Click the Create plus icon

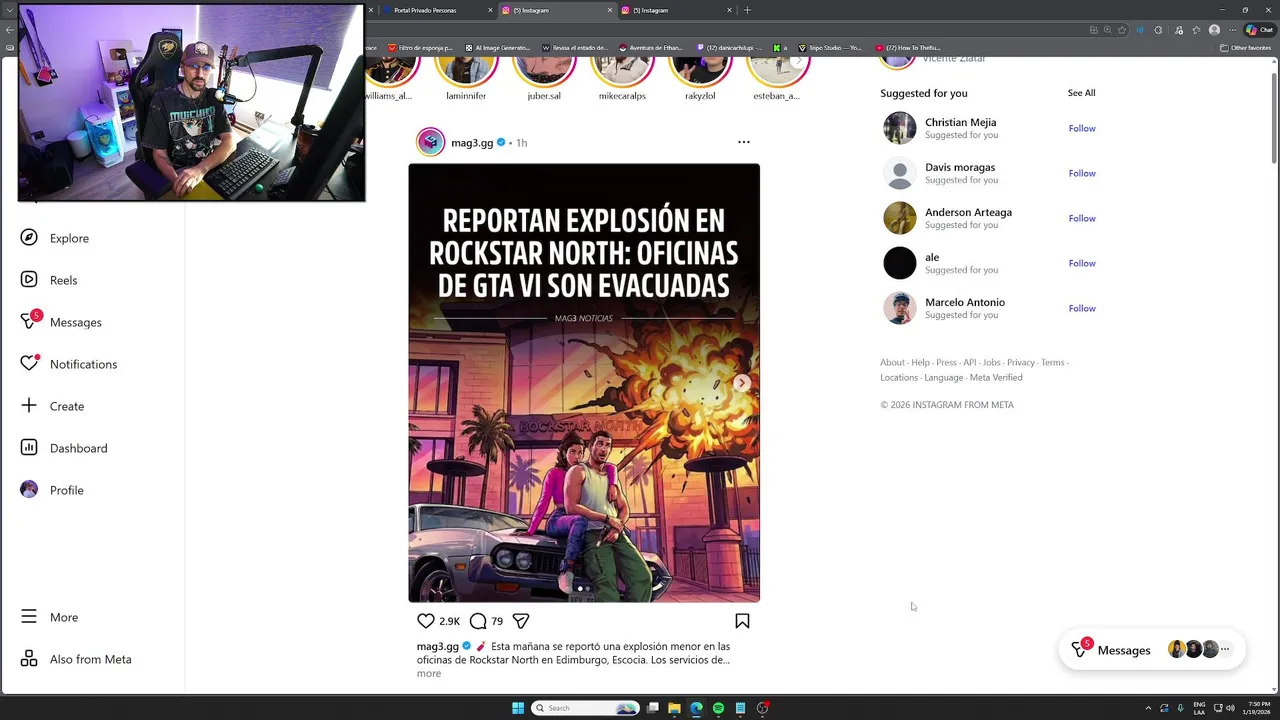point(29,406)
